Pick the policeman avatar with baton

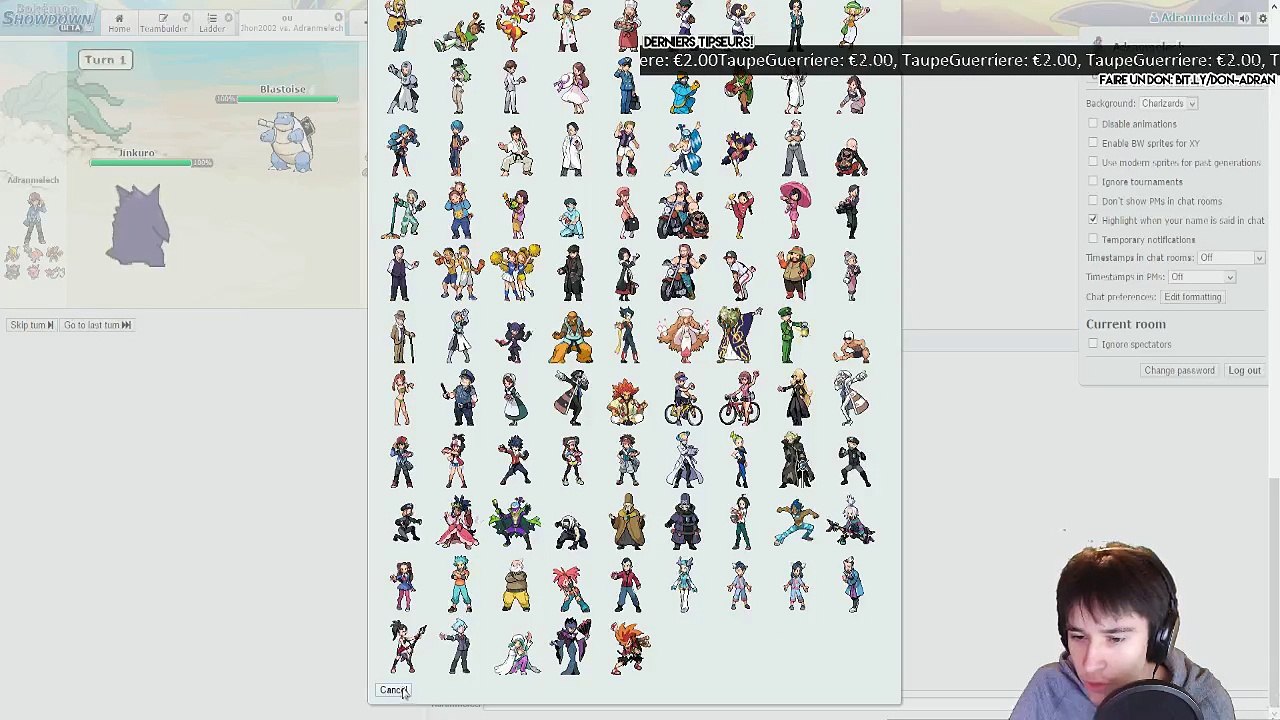[460, 398]
